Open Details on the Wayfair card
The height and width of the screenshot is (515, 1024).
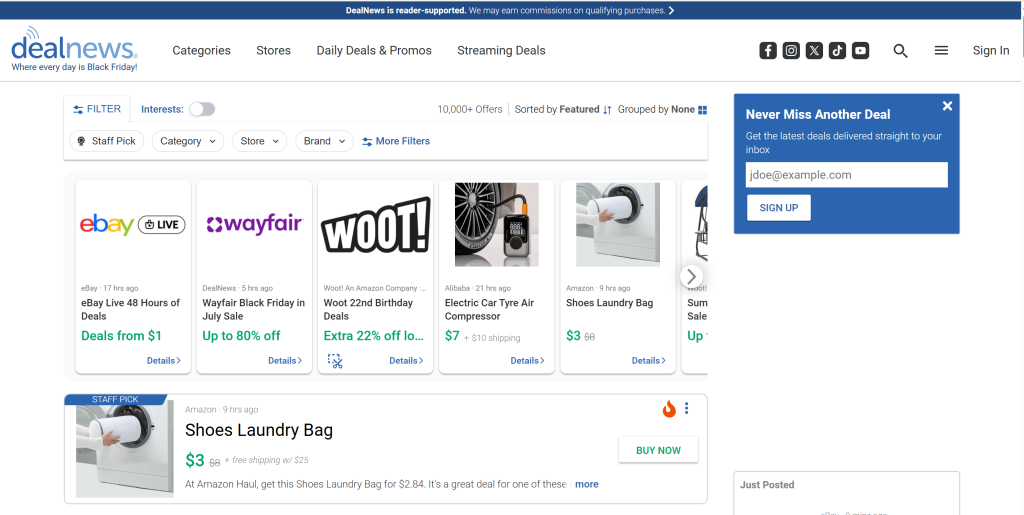click(285, 360)
